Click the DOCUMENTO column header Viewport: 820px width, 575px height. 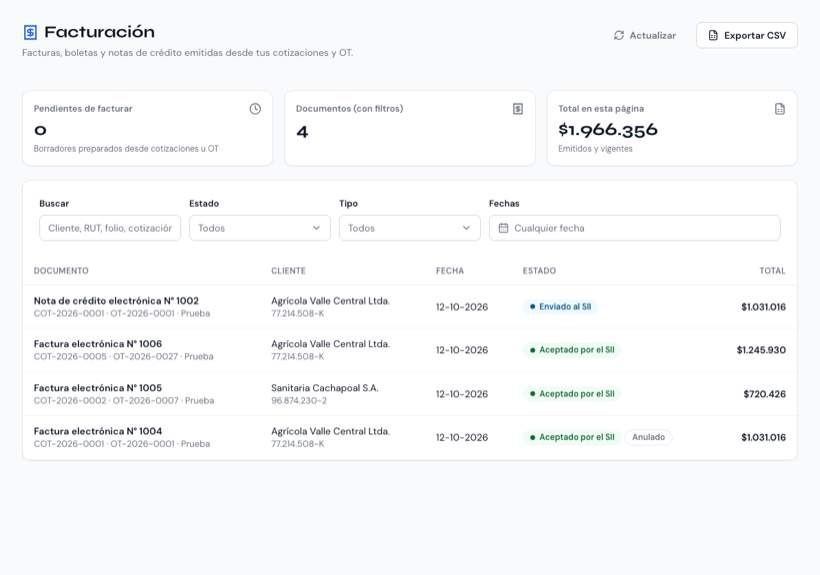61,271
